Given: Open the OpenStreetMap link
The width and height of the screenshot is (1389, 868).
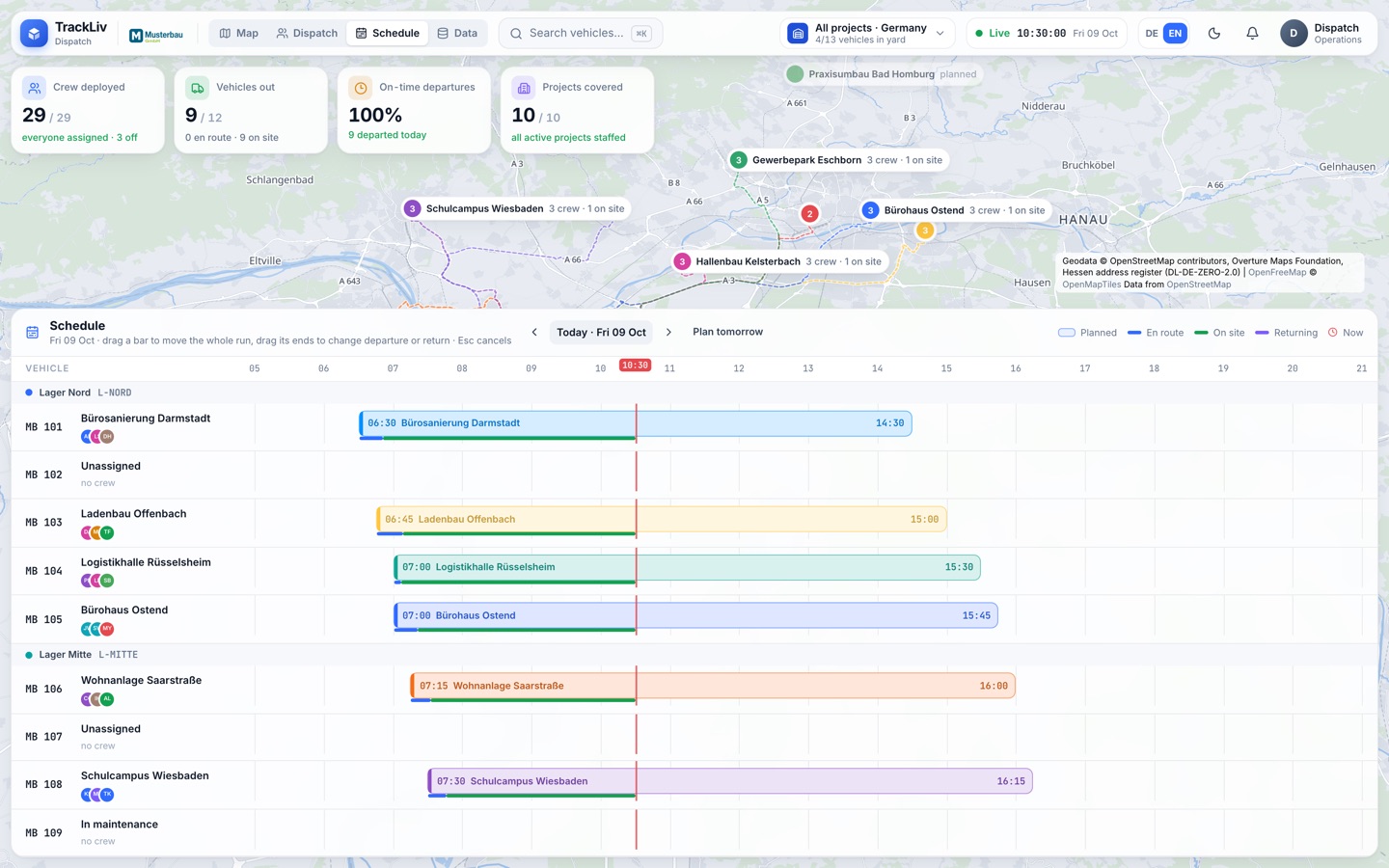Looking at the screenshot, I should coord(1199,285).
